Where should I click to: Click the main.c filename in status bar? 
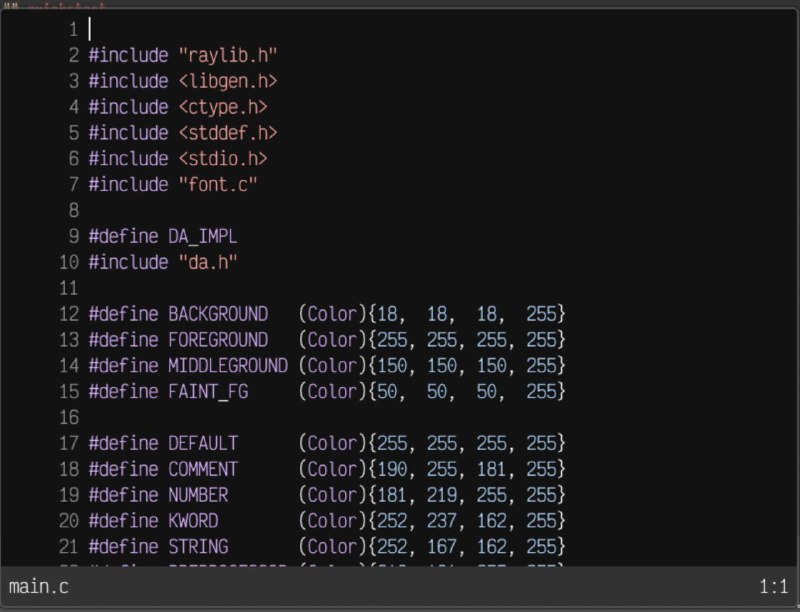39,586
